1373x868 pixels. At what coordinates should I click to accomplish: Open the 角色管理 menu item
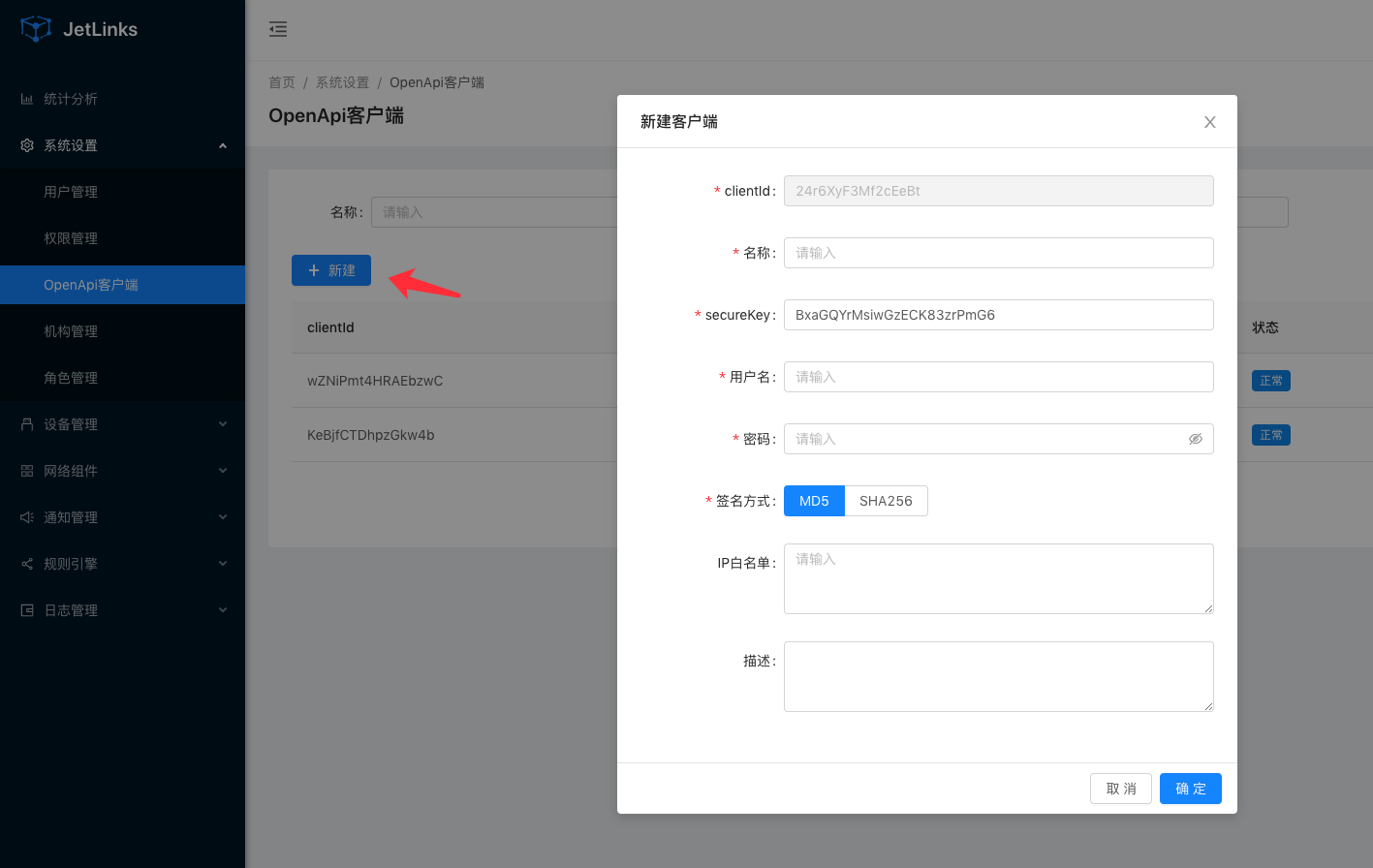click(71, 378)
